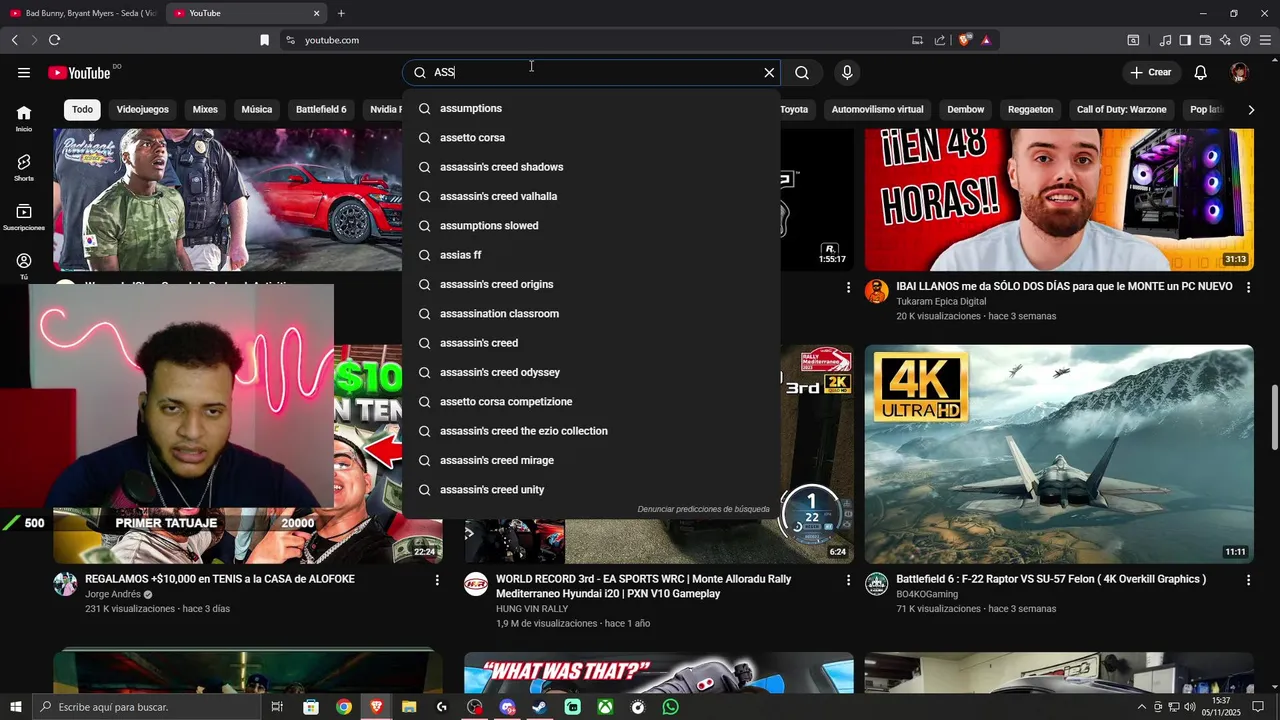Open options for the WORLD RECORD 3rd video
The width and height of the screenshot is (1280, 720).
pos(848,580)
